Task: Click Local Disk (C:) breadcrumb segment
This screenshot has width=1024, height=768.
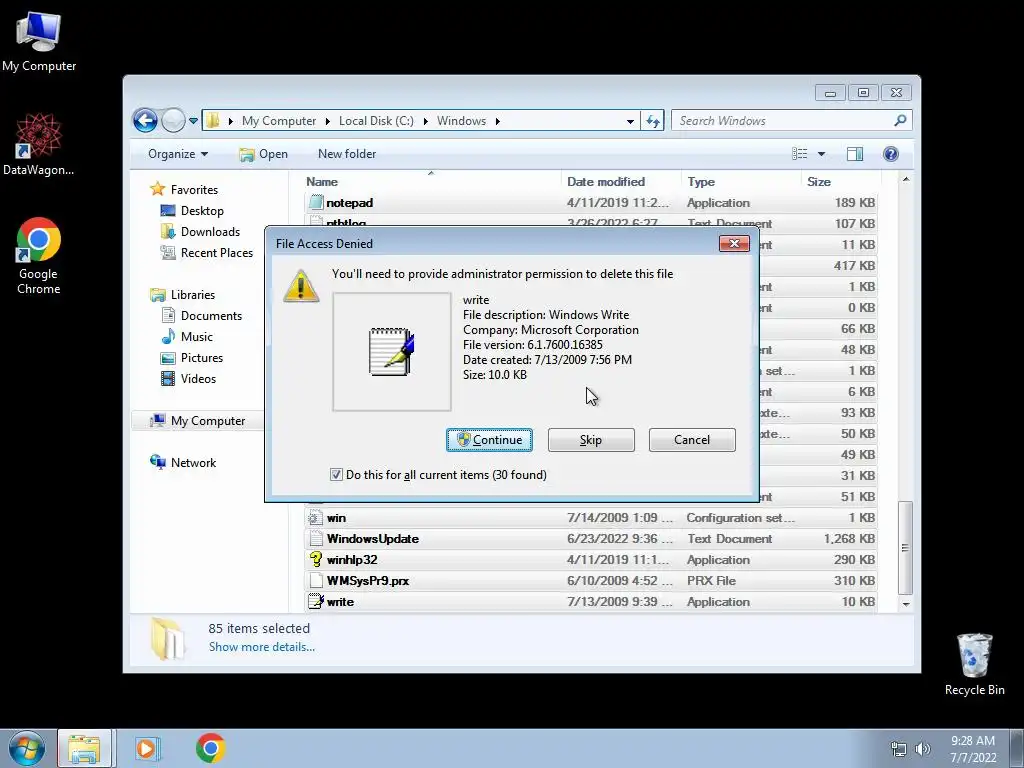Action: click(x=376, y=121)
